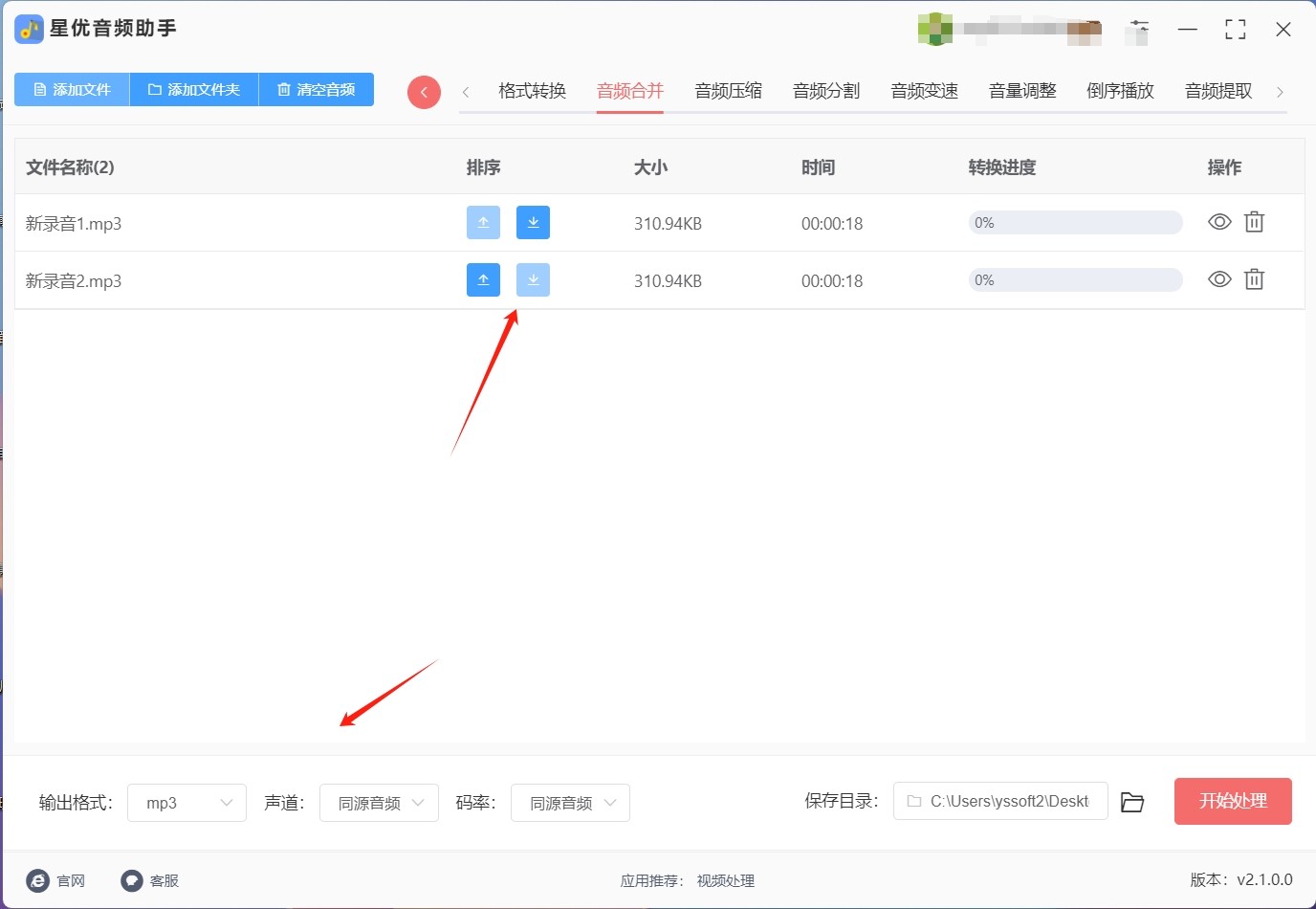Open the save directory folder icon
This screenshot has width=1316, height=909.
coord(1132,802)
